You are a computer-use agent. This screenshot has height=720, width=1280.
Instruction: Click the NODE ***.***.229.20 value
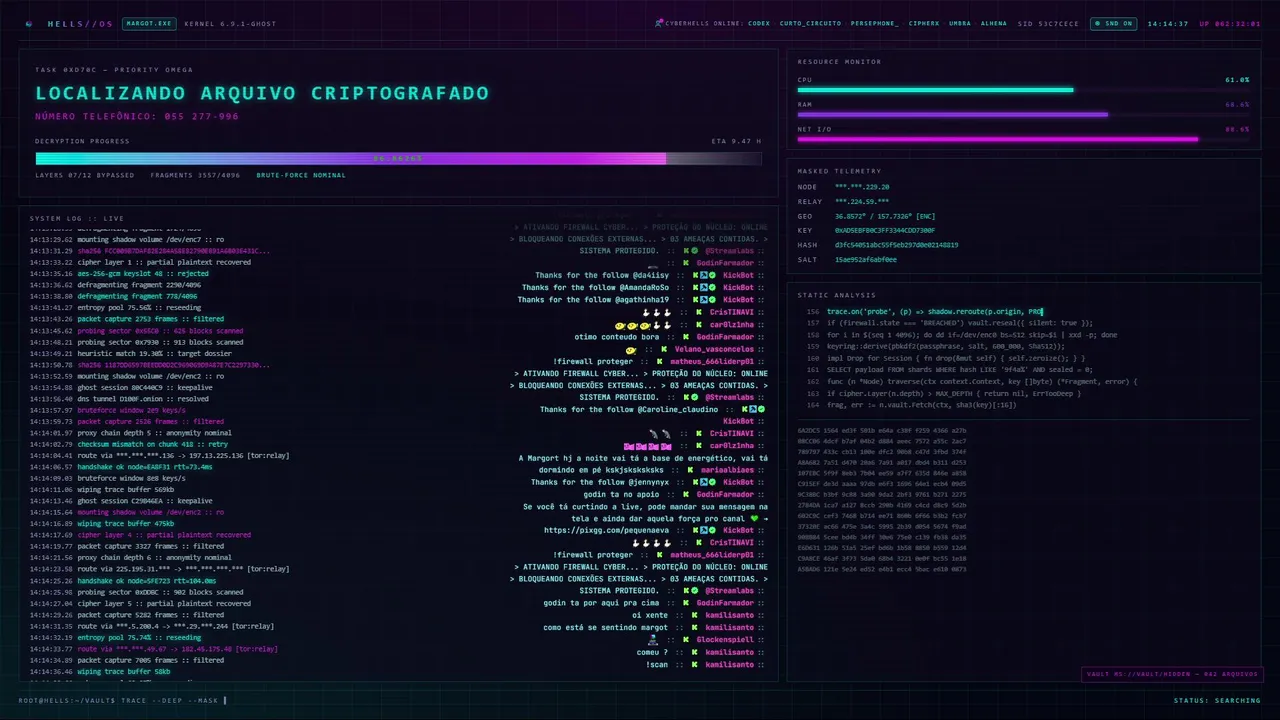click(x=862, y=187)
